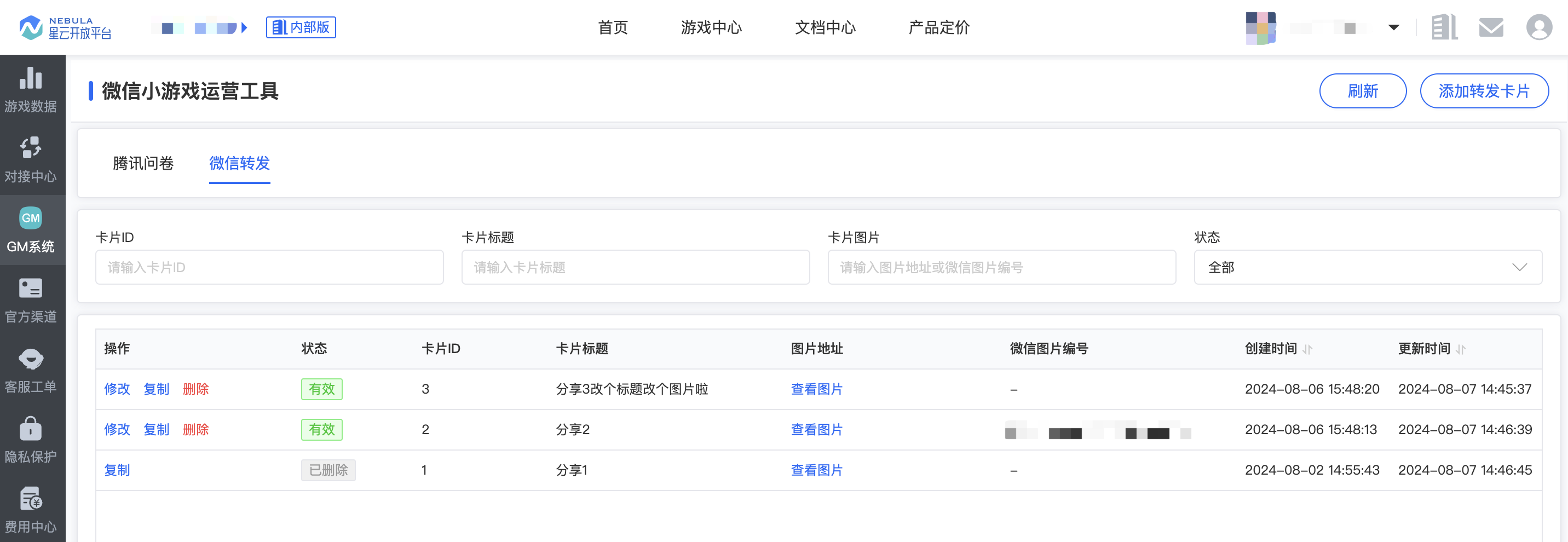Click the 内部版 badge
The height and width of the screenshot is (542, 1568).
coord(301,27)
